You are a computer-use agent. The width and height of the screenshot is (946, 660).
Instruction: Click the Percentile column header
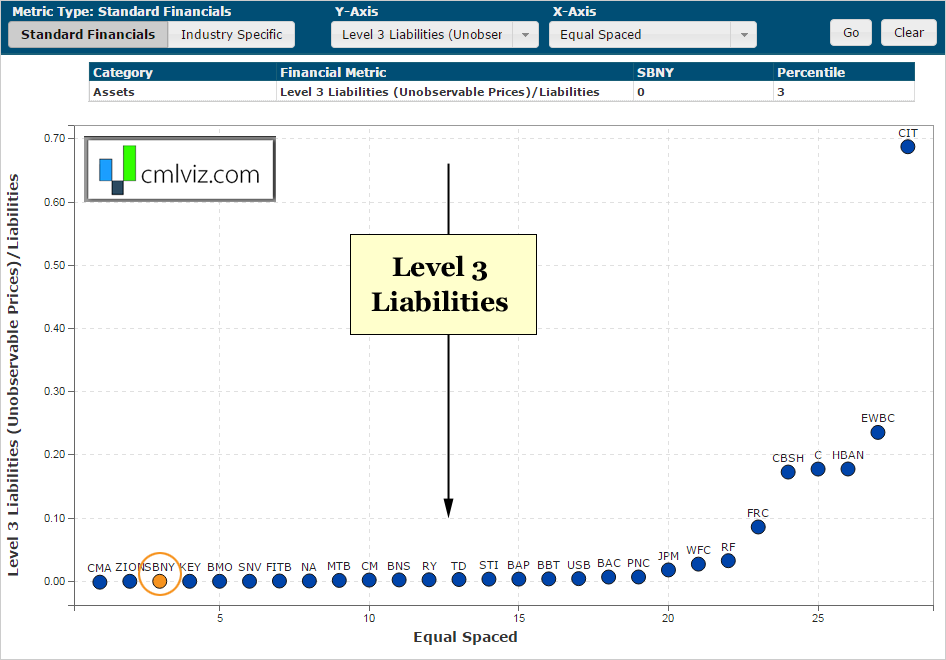tap(843, 72)
